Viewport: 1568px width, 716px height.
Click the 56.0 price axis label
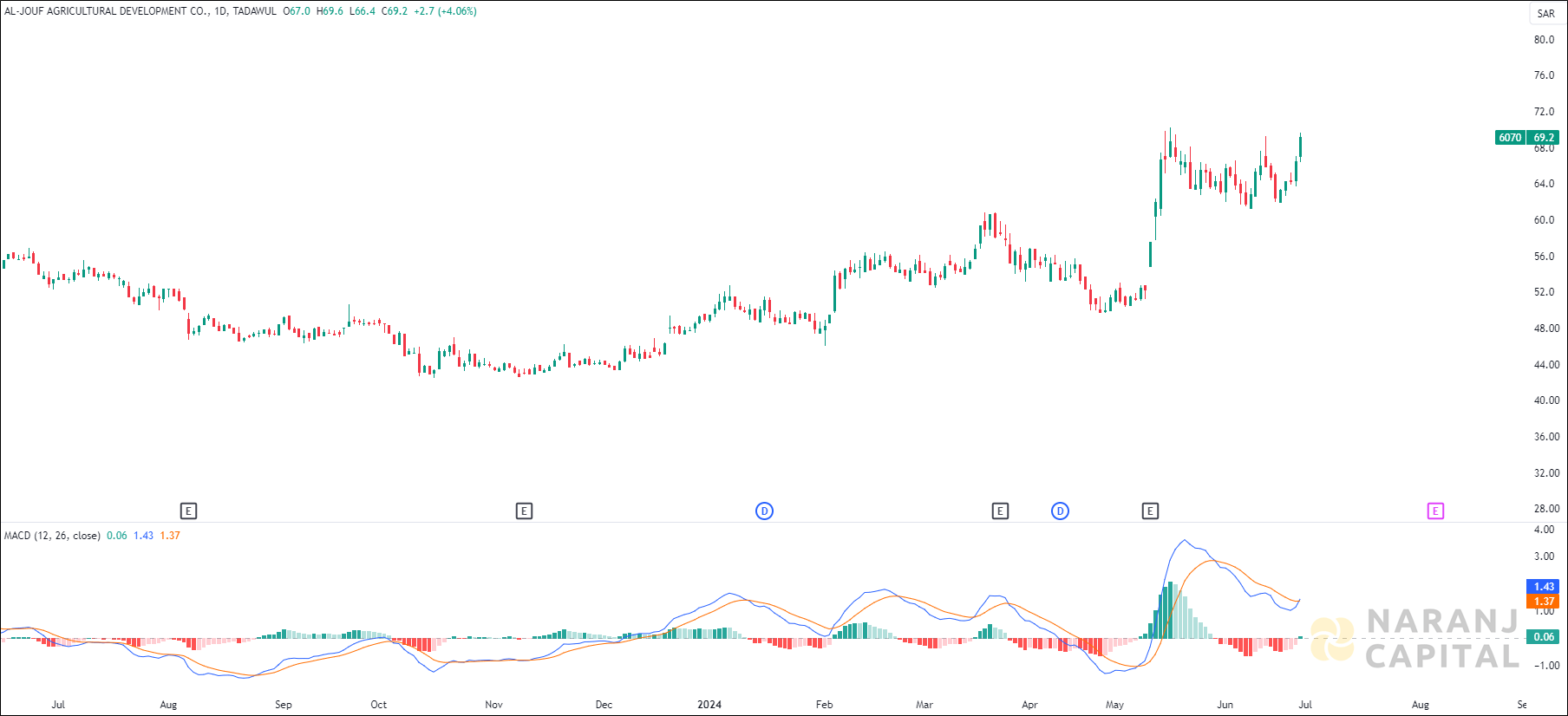click(x=1544, y=257)
